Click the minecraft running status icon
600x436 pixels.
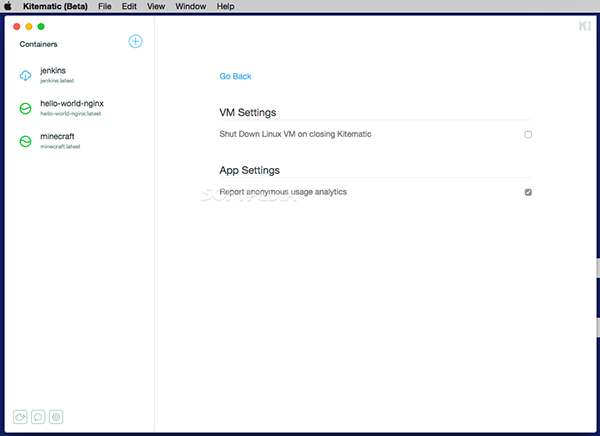[26, 142]
